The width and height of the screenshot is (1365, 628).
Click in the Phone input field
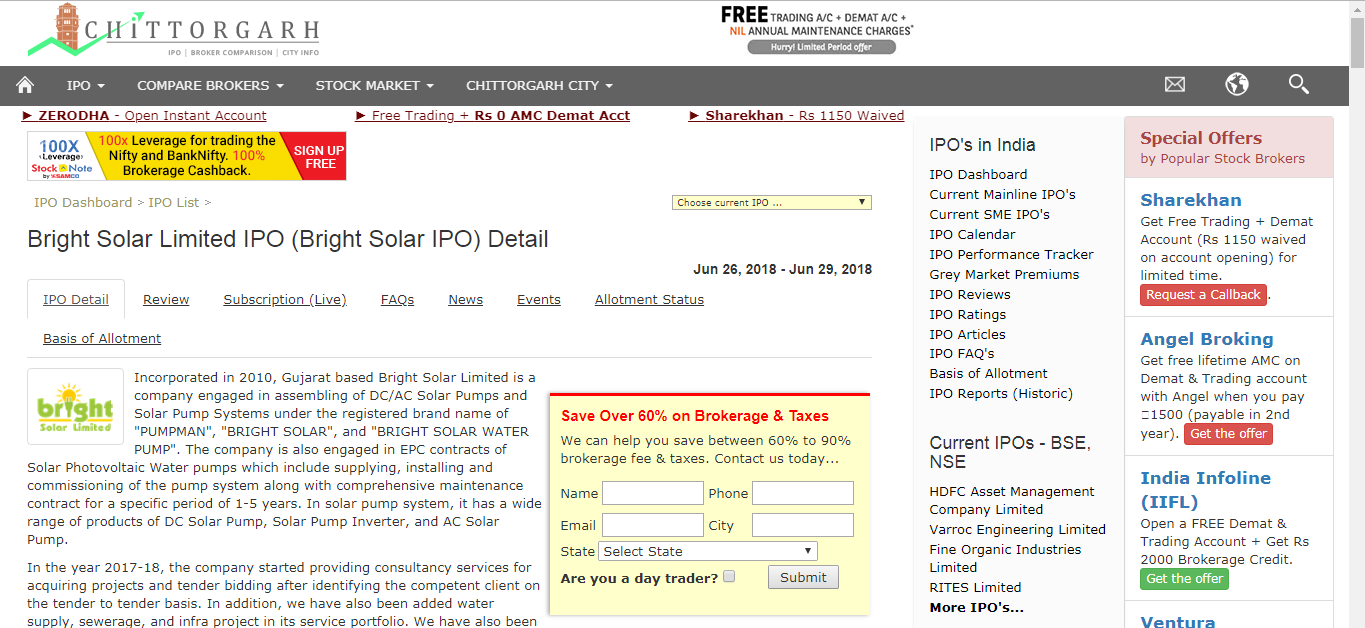click(803, 493)
